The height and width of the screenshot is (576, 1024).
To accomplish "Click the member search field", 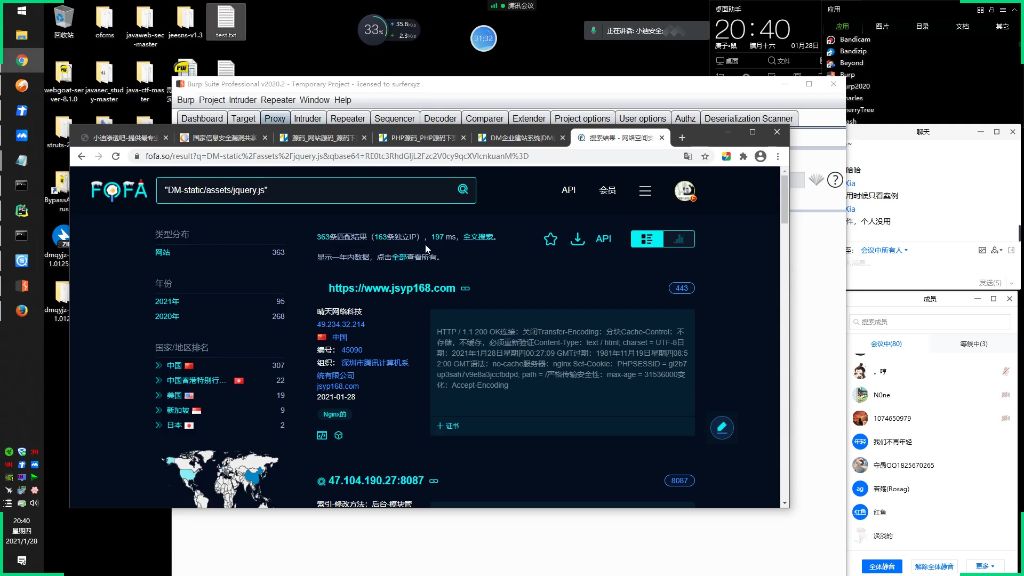I will (930, 321).
